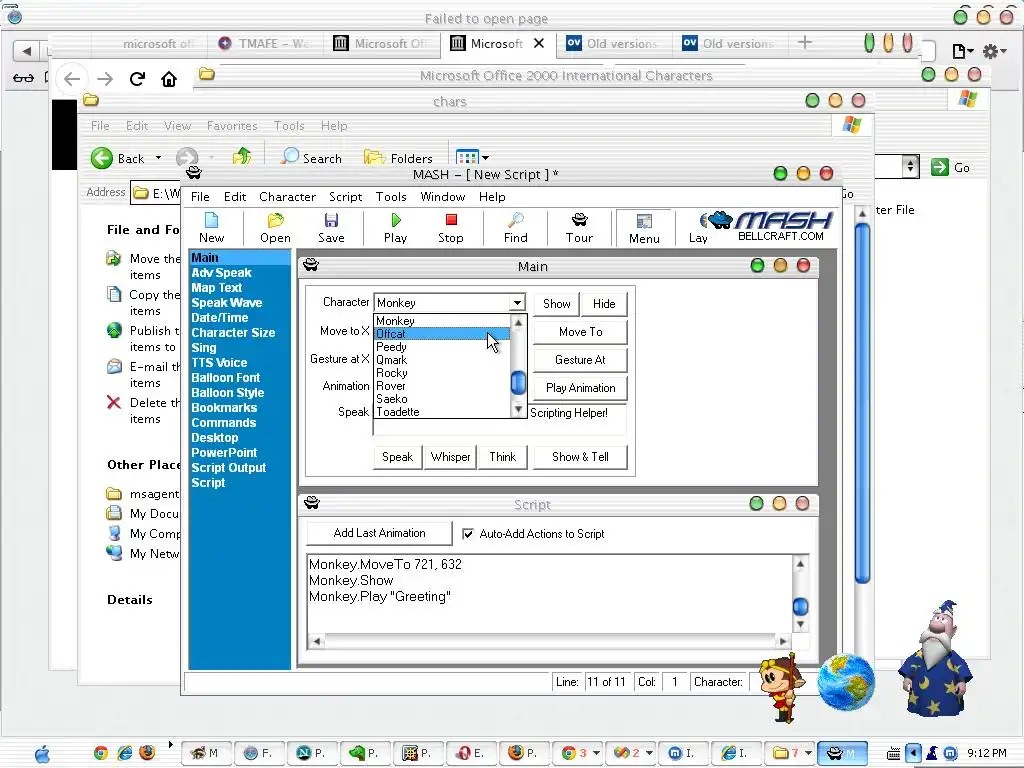Reload the browser page

137,79
